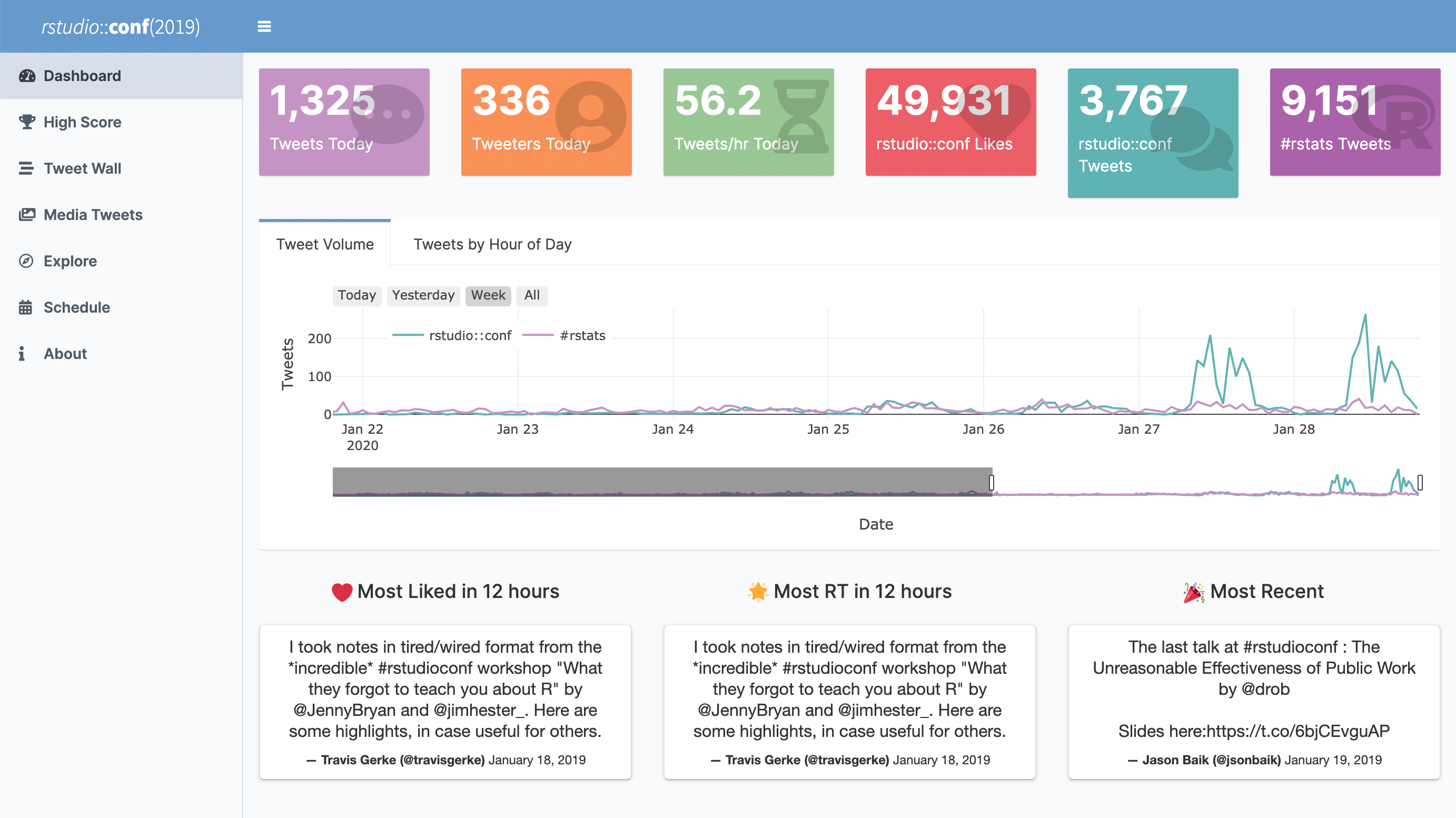Click the party popper emoji by Most Recent
Screen dimensions: 1456x818
click(1194, 593)
